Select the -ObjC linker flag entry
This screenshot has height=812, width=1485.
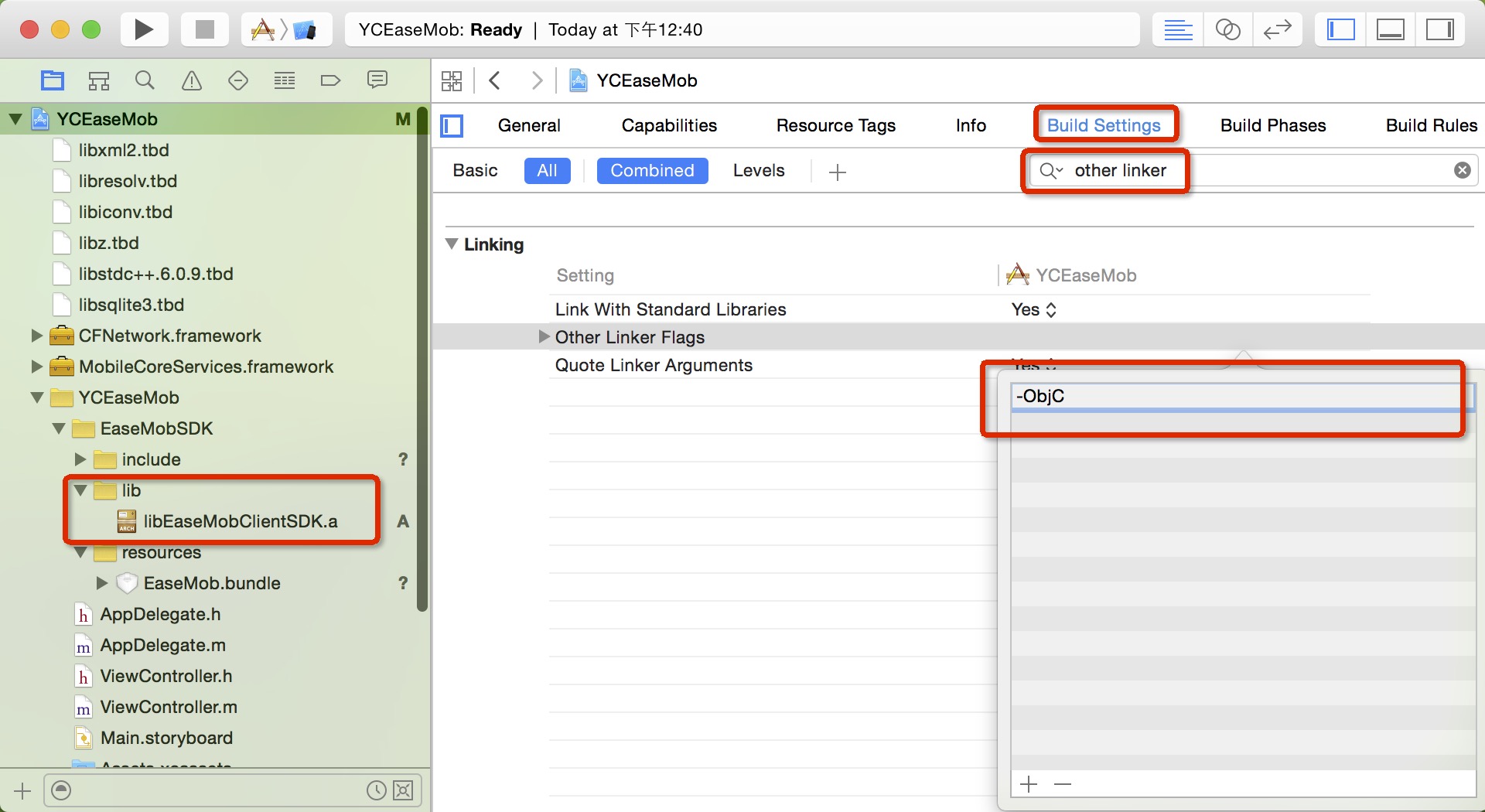click(1242, 396)
